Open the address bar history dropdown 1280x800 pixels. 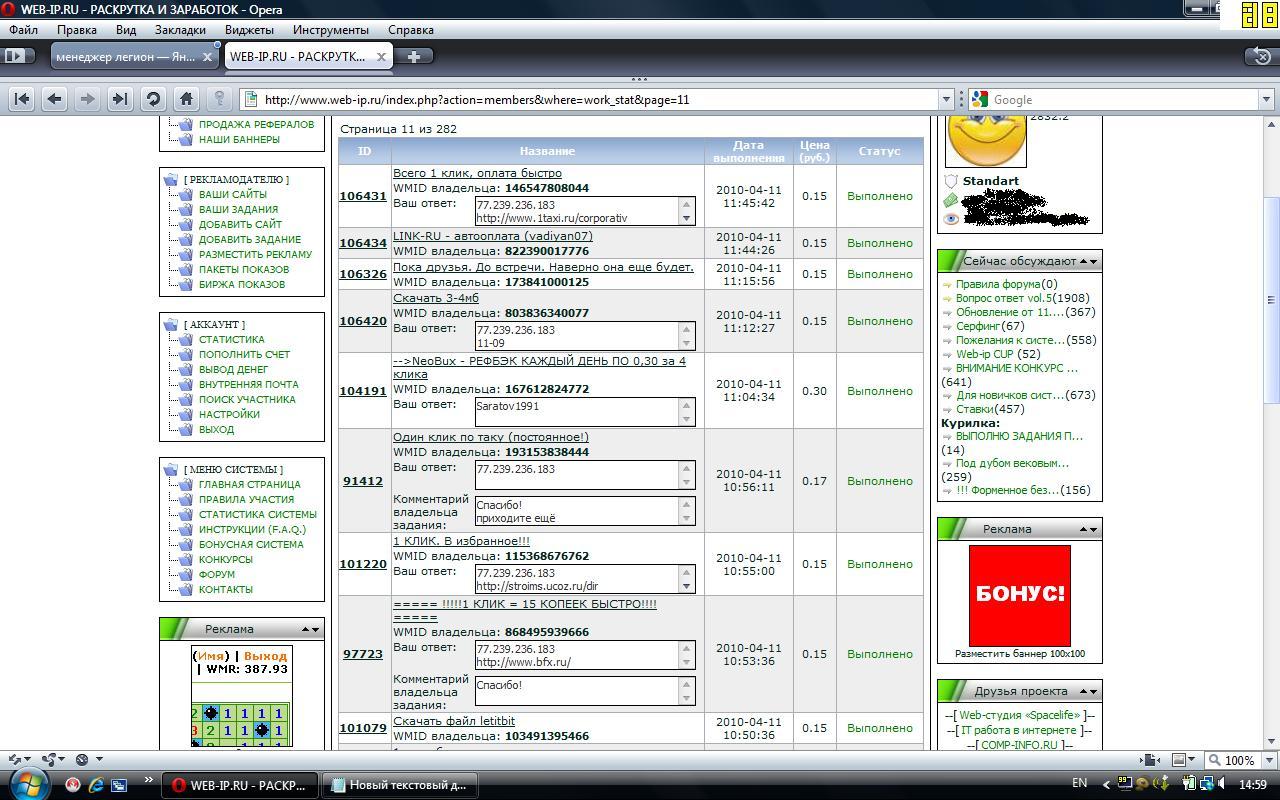[x=945, y=99]
